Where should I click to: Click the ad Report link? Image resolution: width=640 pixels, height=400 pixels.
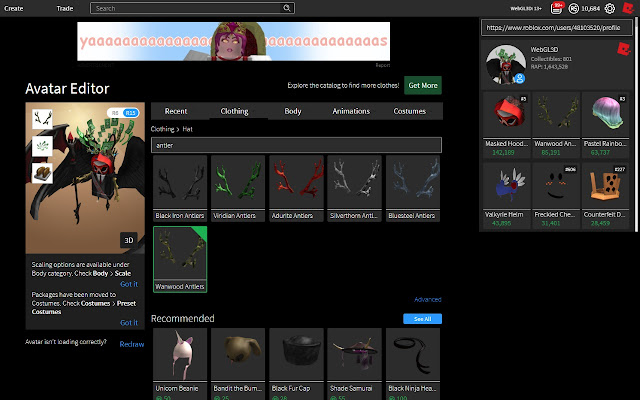(x=382, y=65)
